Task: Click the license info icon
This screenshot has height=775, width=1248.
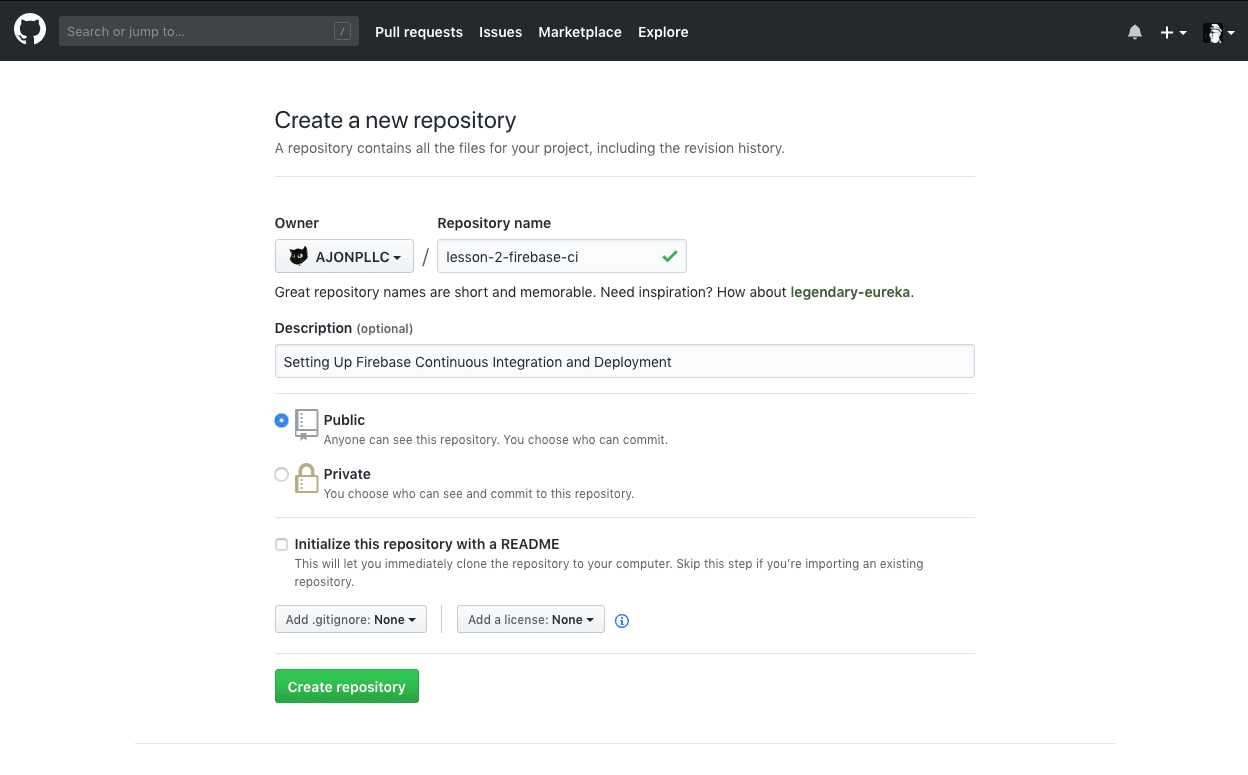Action: pyautogui.click(x=622, y=621)
